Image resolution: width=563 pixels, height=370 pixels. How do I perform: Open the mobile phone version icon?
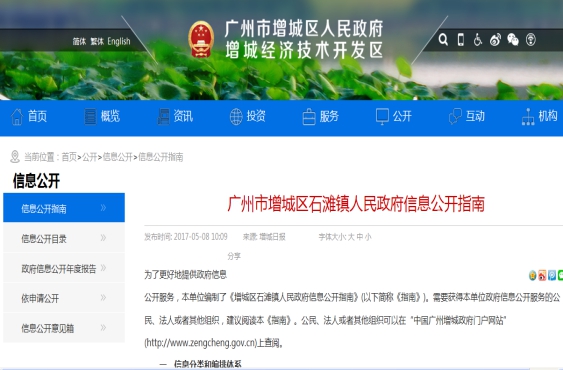coord(461,40)
